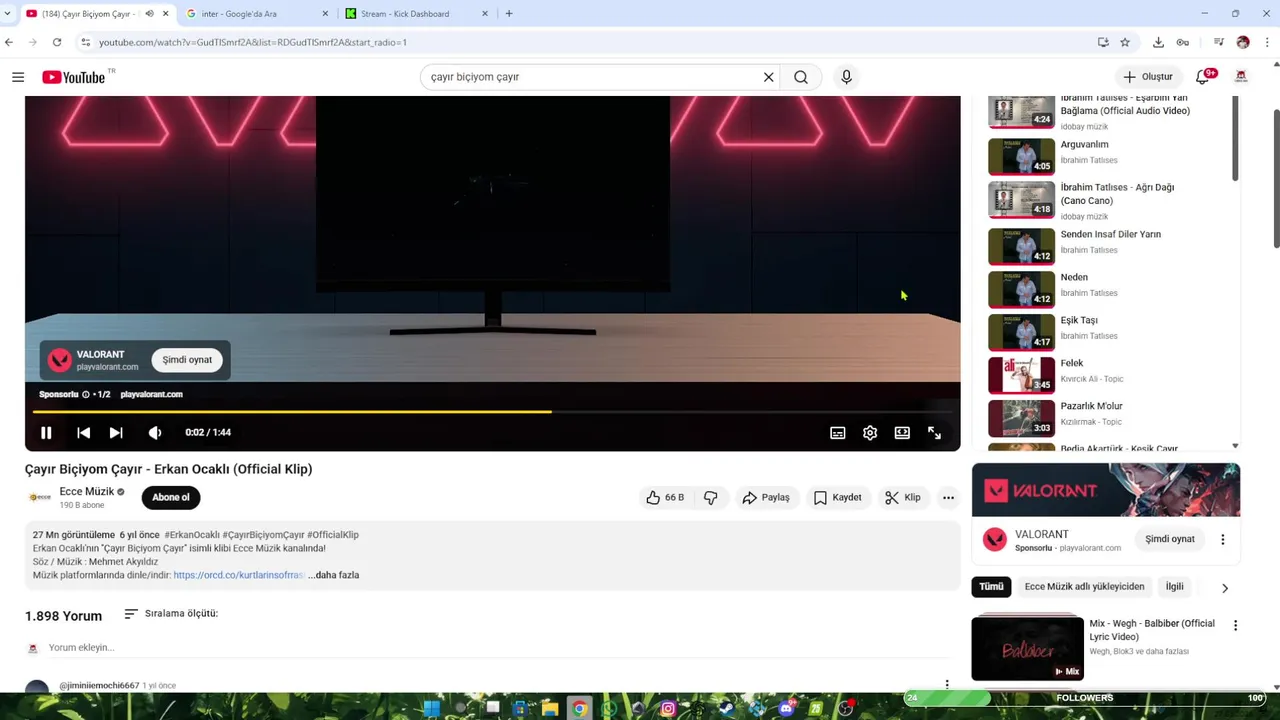
Task: Play Eşik Taşı from playlist
Action: click(1109, 332)
